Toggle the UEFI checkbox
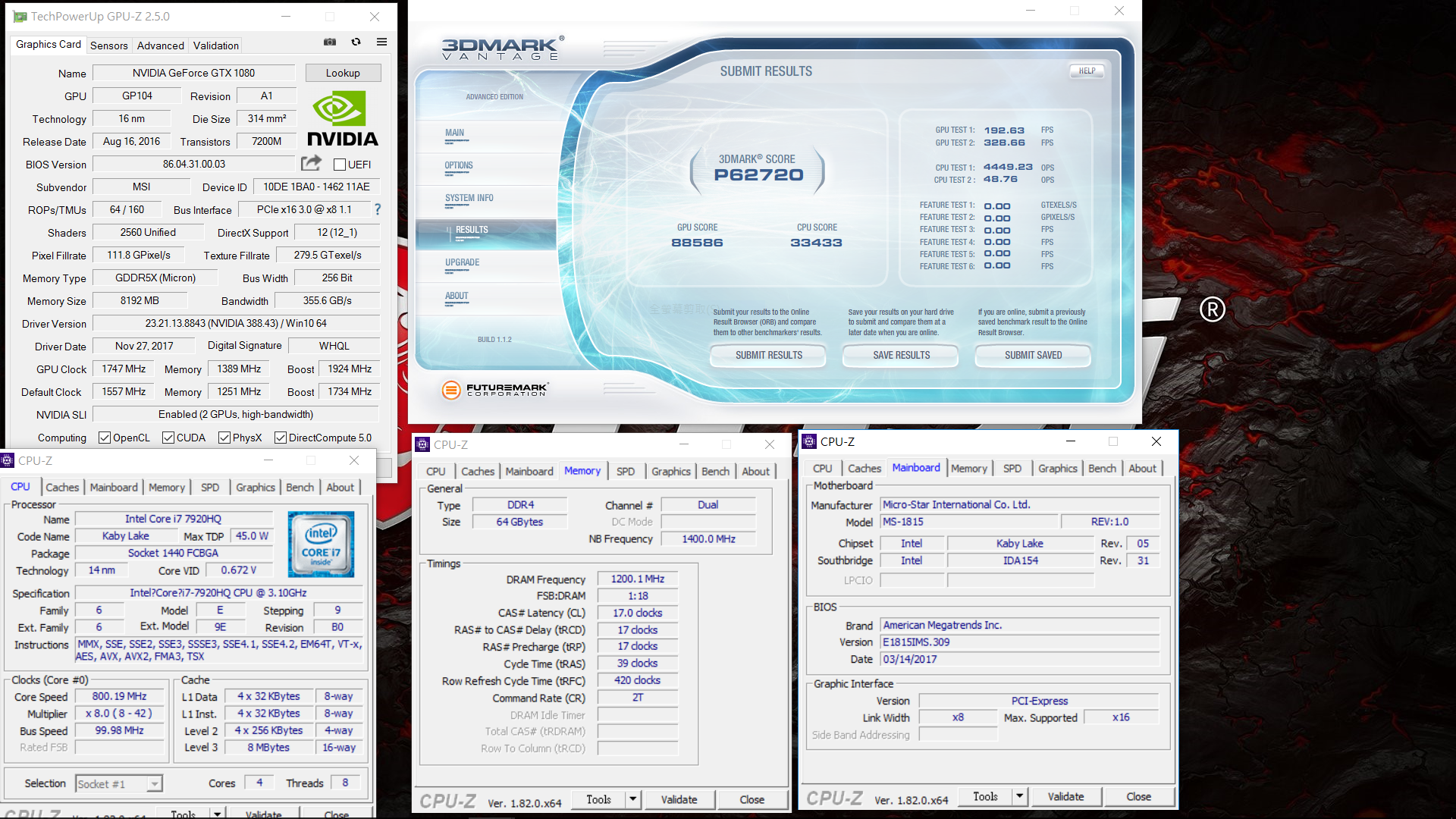Viewport: 1456px width, 819px height. pyautogui.click(x=340, y=165)
